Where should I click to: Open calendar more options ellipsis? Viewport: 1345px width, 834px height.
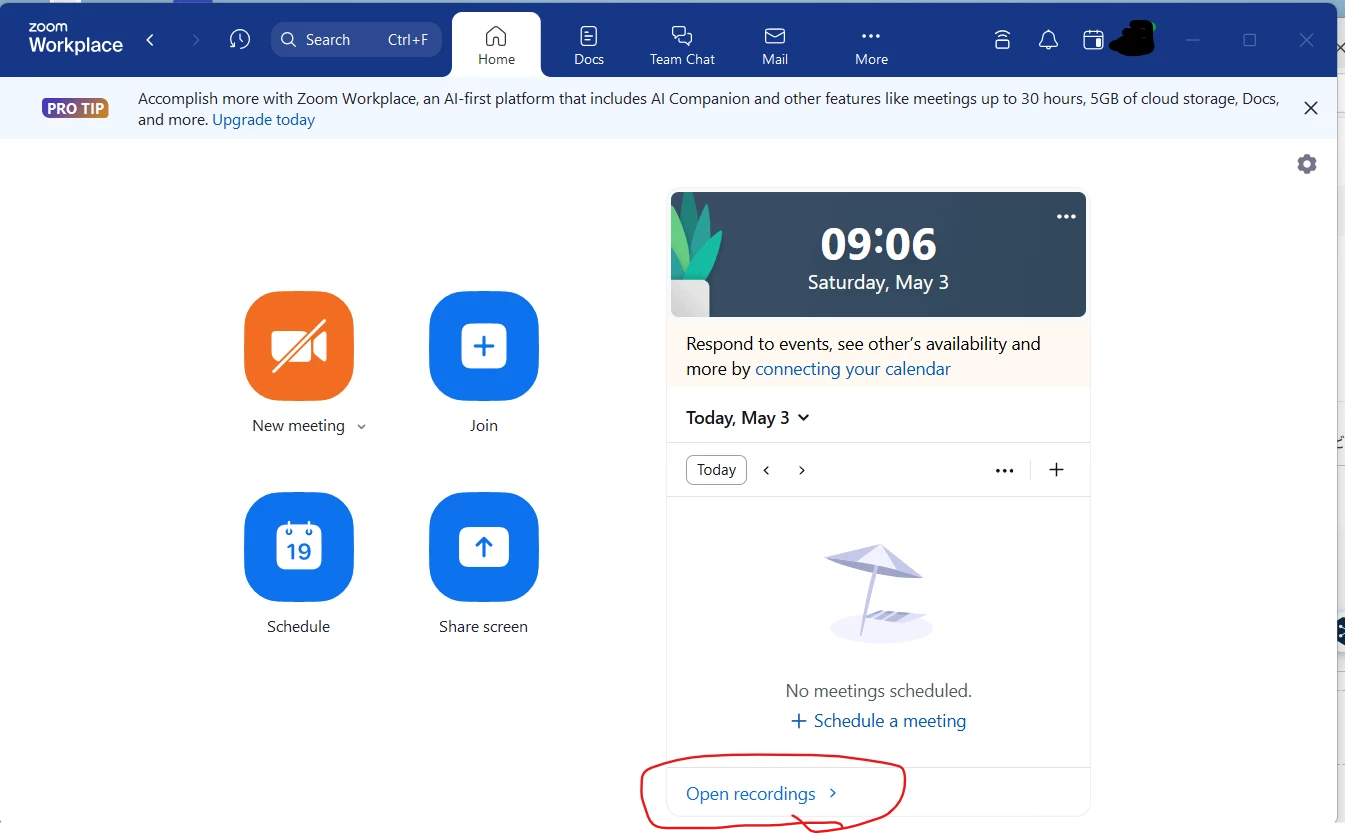[1005, 470]
